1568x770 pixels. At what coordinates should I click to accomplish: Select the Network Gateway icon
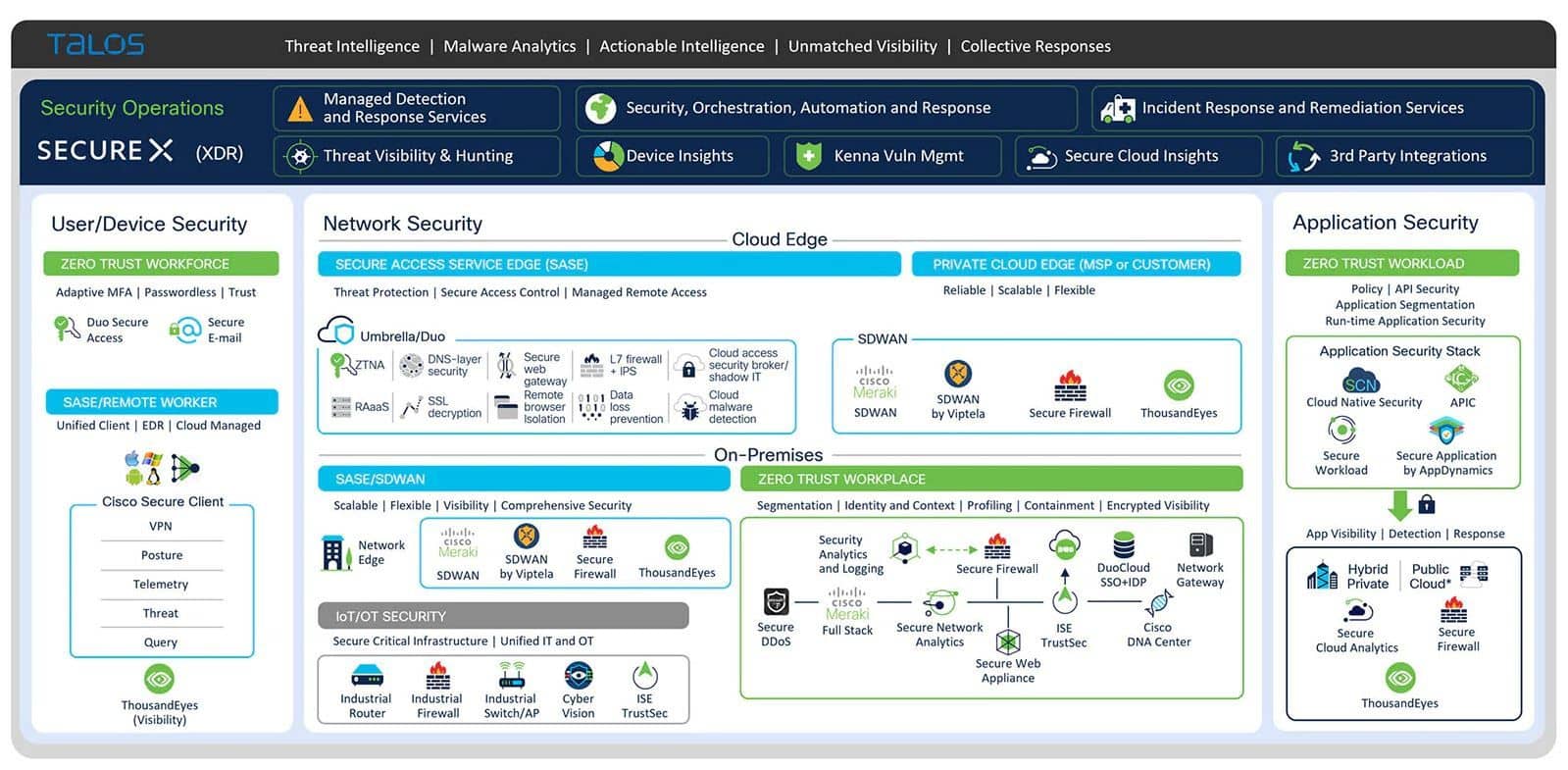(x=1200, y=544)
